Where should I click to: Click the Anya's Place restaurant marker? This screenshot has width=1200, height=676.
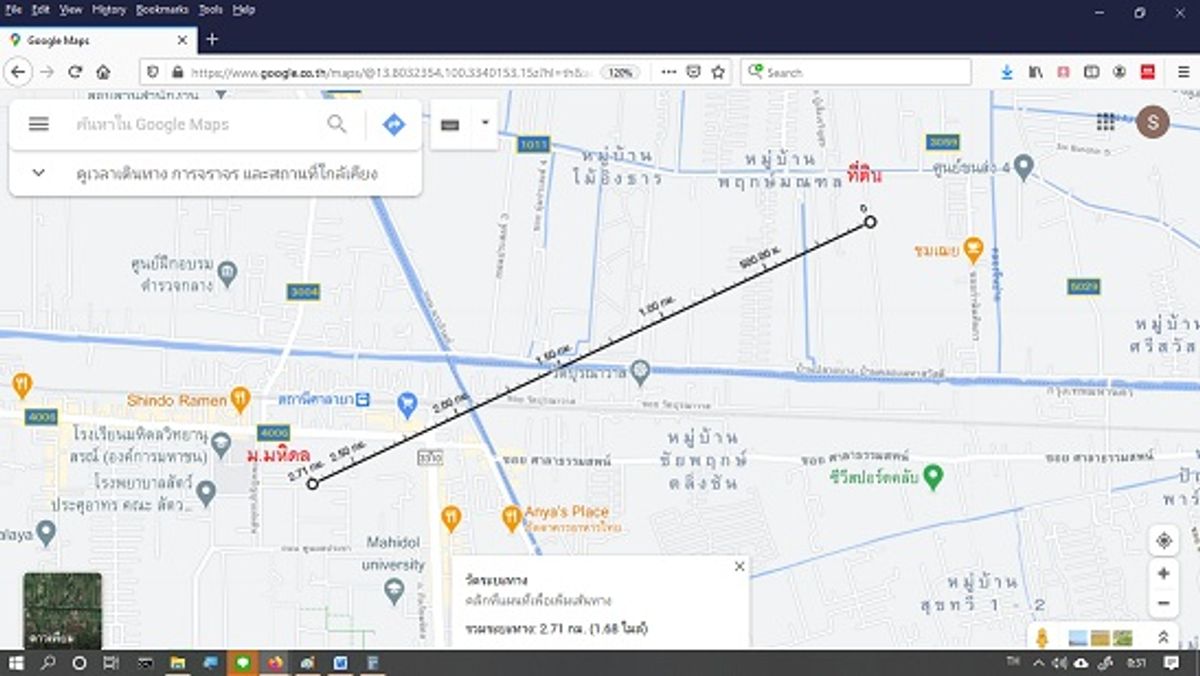point(510,517)
